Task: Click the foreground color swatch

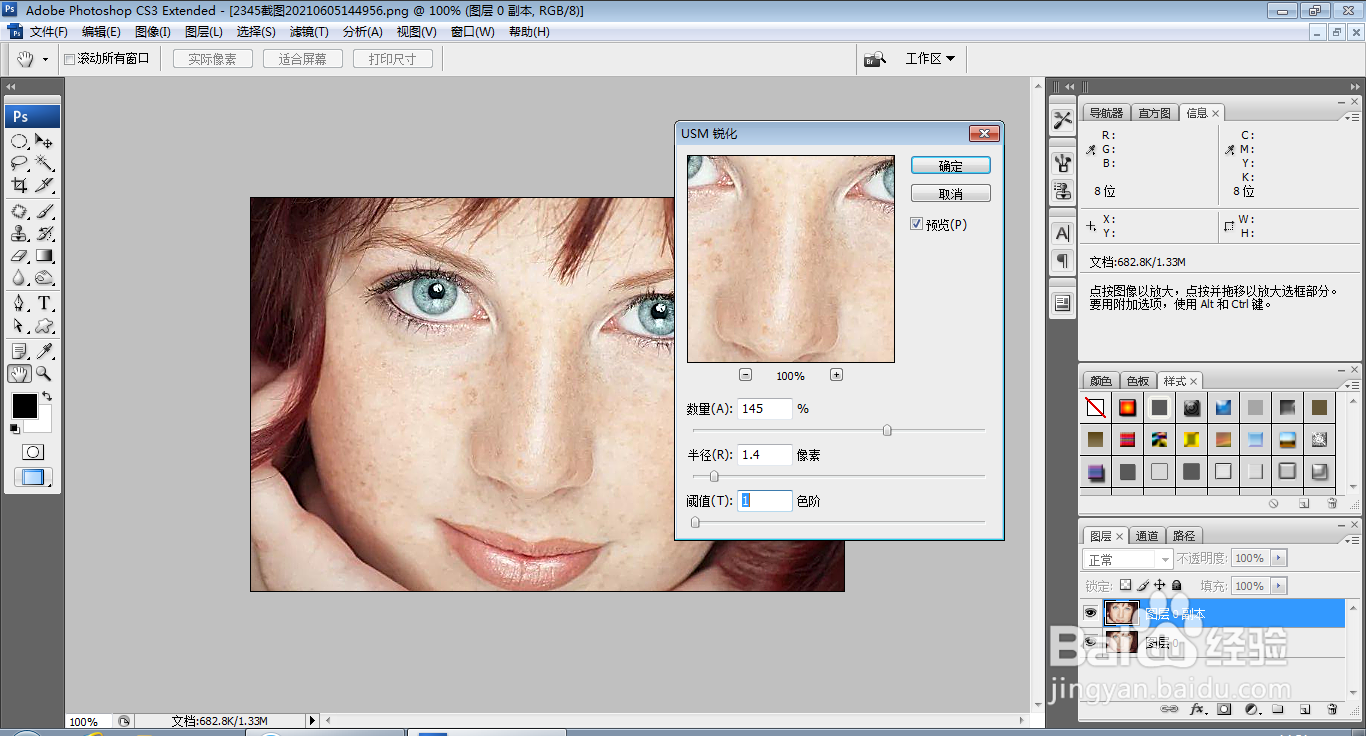Action: coord(24,406)
